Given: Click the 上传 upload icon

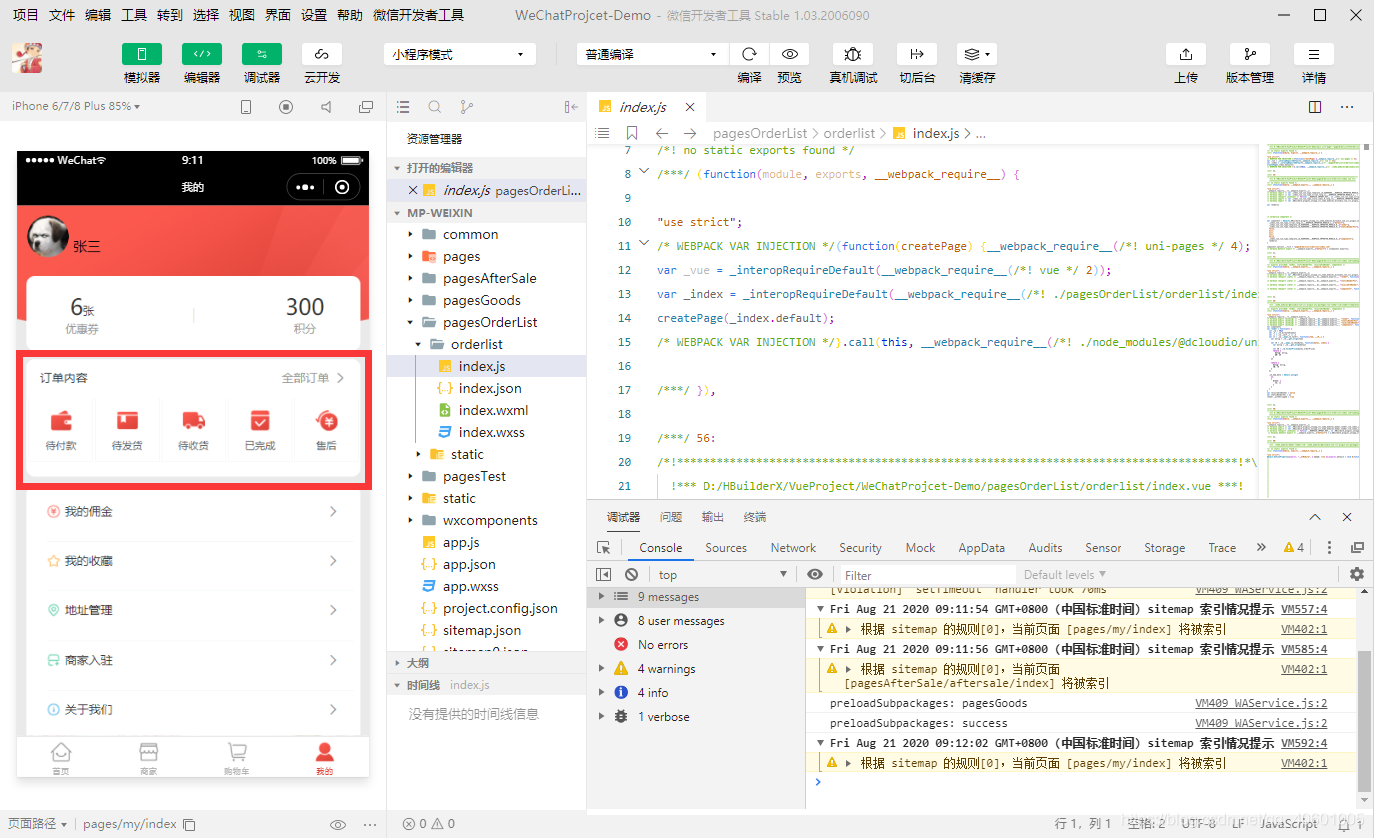Looking at the screenshot, I should (x=1185, y=54).
